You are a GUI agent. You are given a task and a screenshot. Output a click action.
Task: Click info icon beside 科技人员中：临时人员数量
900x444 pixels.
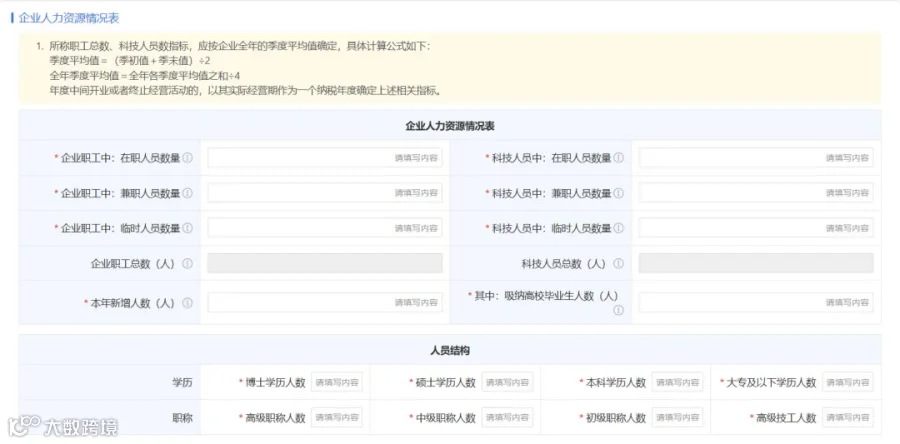tap(618, 228)
